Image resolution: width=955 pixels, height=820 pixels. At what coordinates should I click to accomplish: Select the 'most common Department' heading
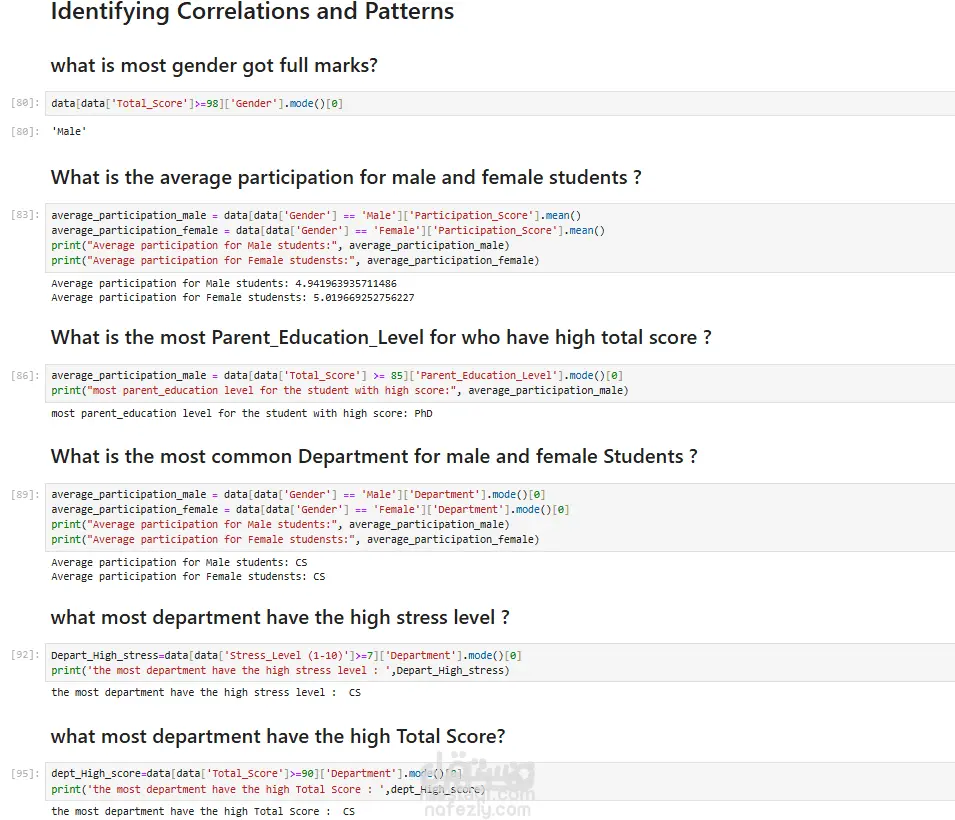coord(374,457)
